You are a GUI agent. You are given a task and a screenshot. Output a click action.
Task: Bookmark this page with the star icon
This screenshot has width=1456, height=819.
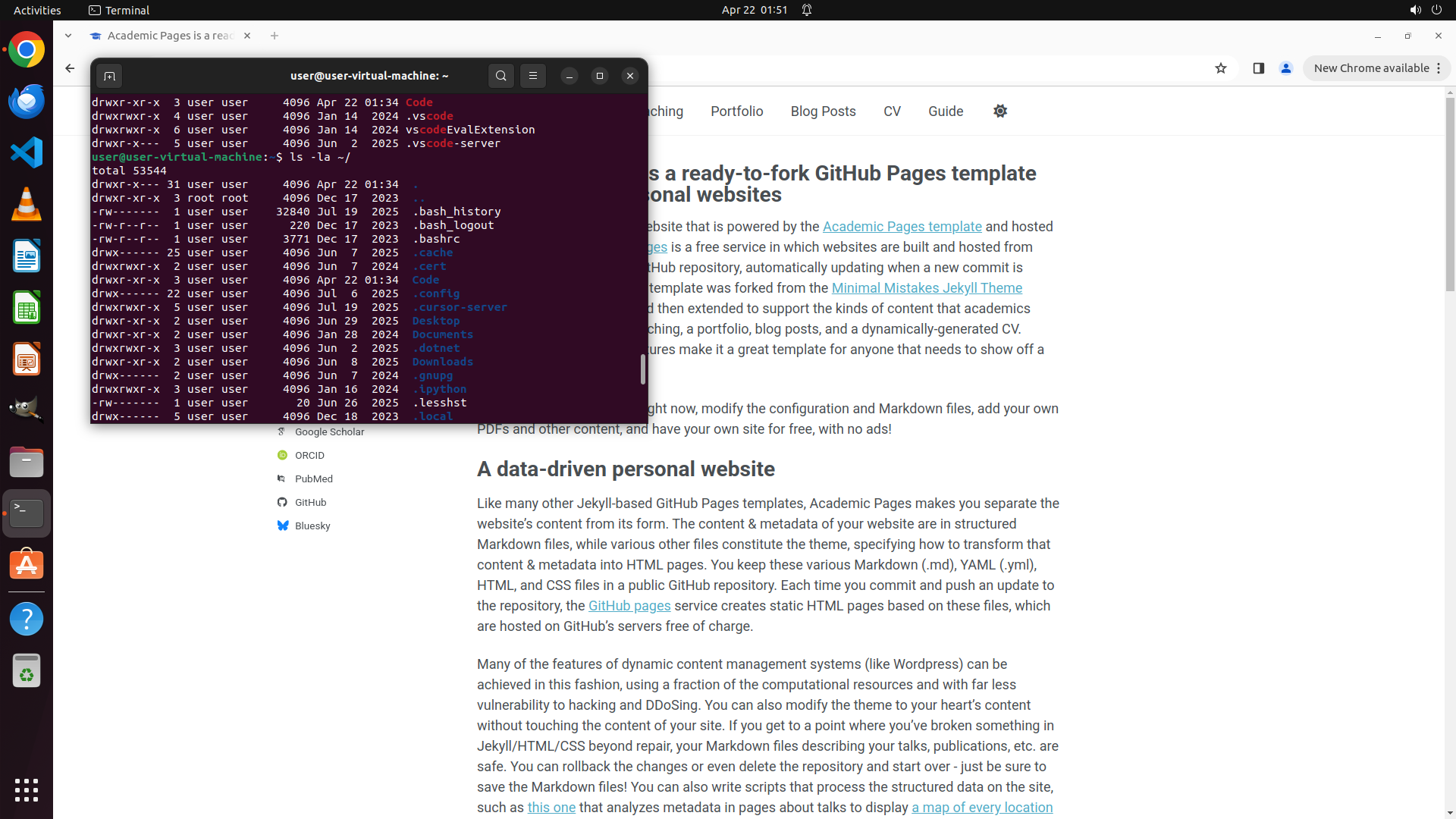(1220, 68)
